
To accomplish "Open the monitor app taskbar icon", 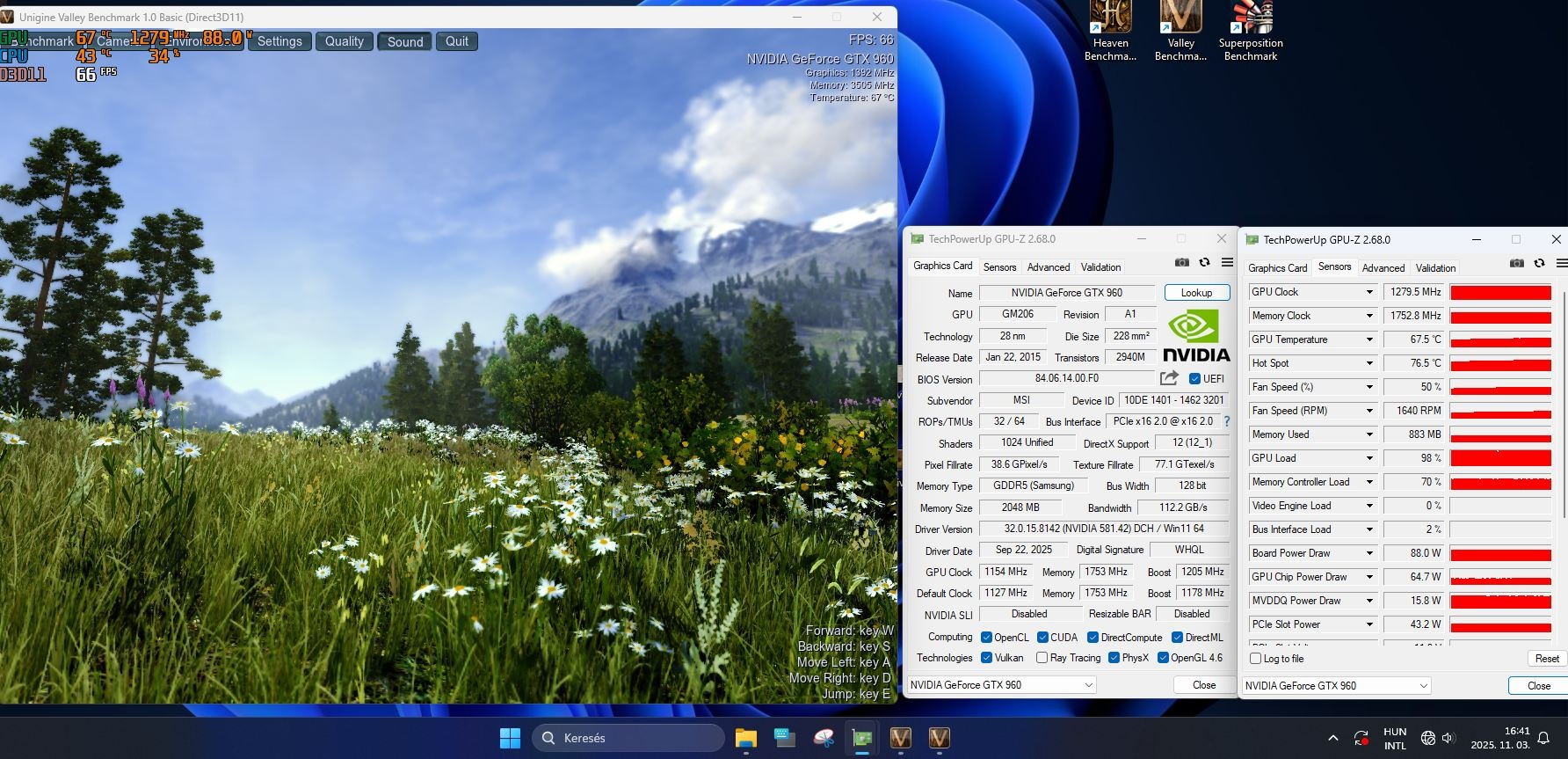I will pyautogui.click(x=784, y=738).
